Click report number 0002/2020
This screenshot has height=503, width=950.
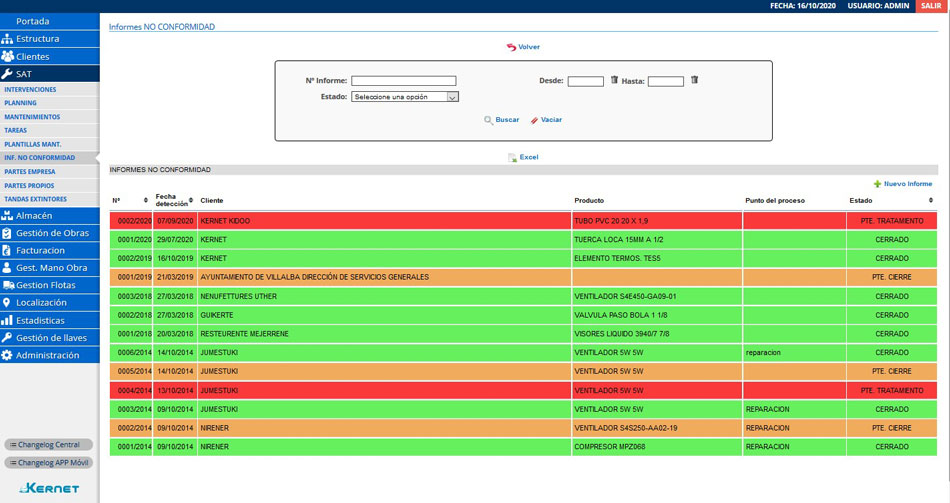[135, 221]
